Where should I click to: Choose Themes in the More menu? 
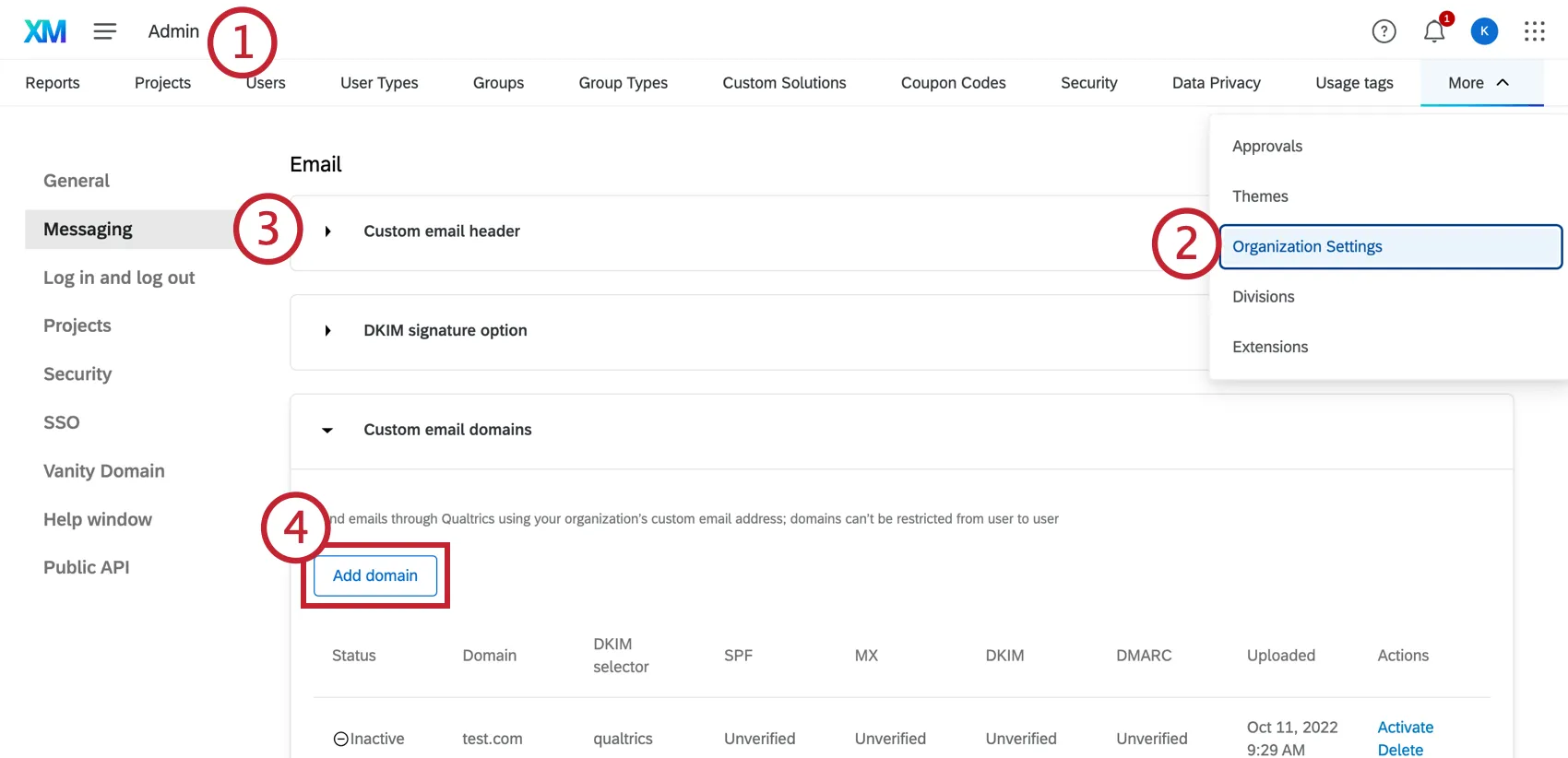[1260, 196]
